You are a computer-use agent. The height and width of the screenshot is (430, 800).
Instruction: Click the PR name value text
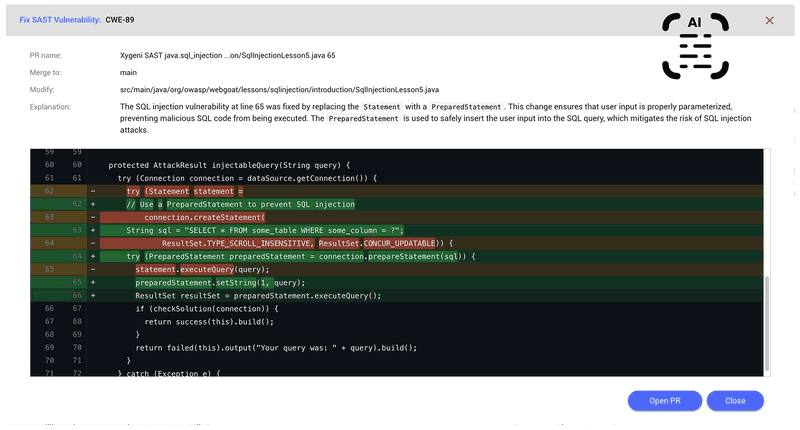coord(227,55)
